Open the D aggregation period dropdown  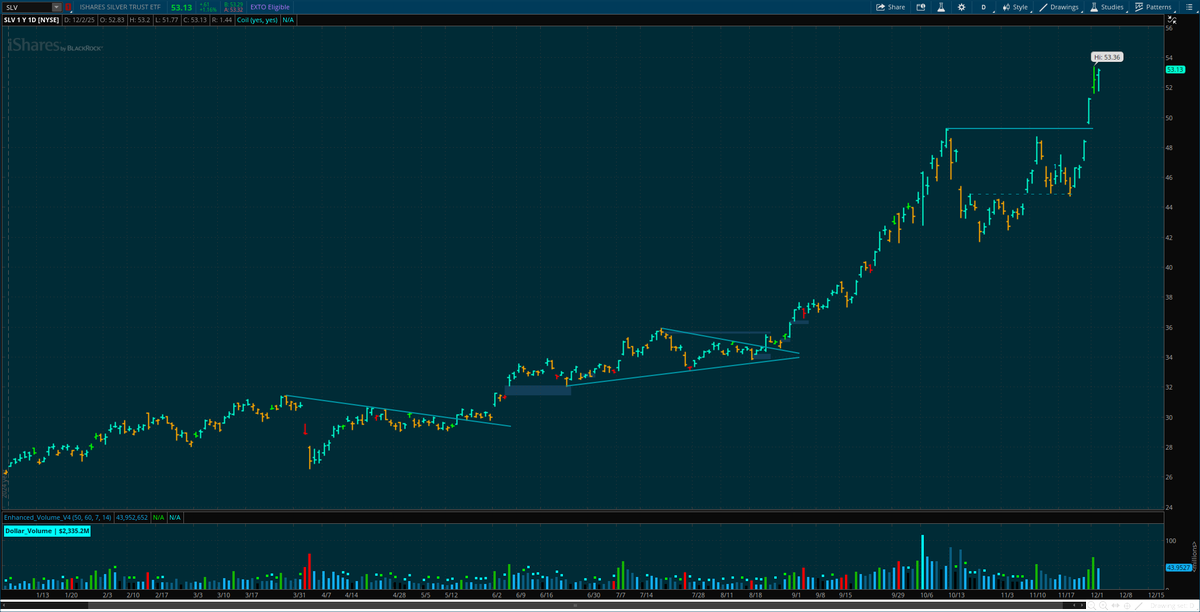click(x=984, y=7)
